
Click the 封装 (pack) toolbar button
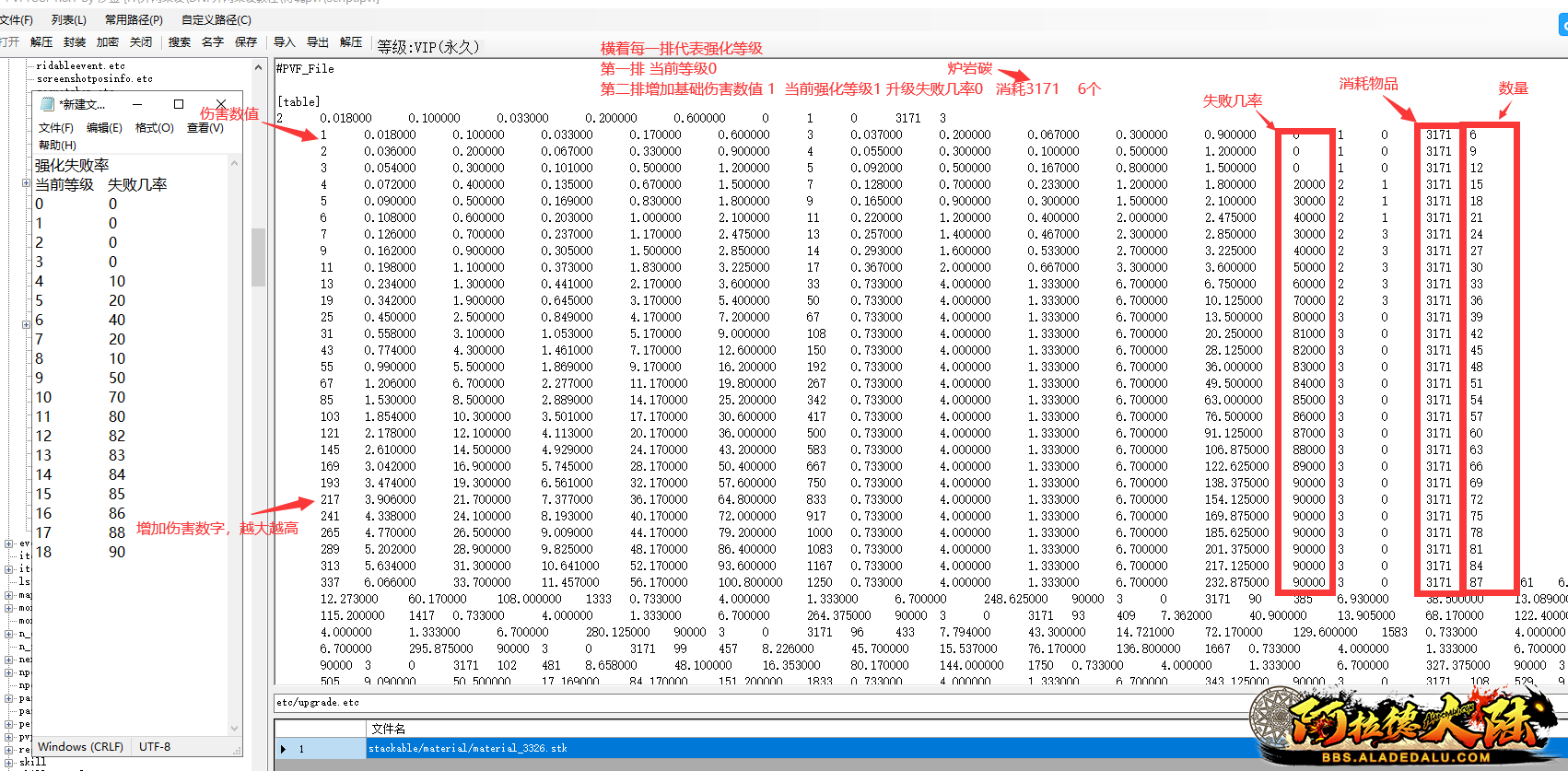pyautogui.click(x=75, y=42)
